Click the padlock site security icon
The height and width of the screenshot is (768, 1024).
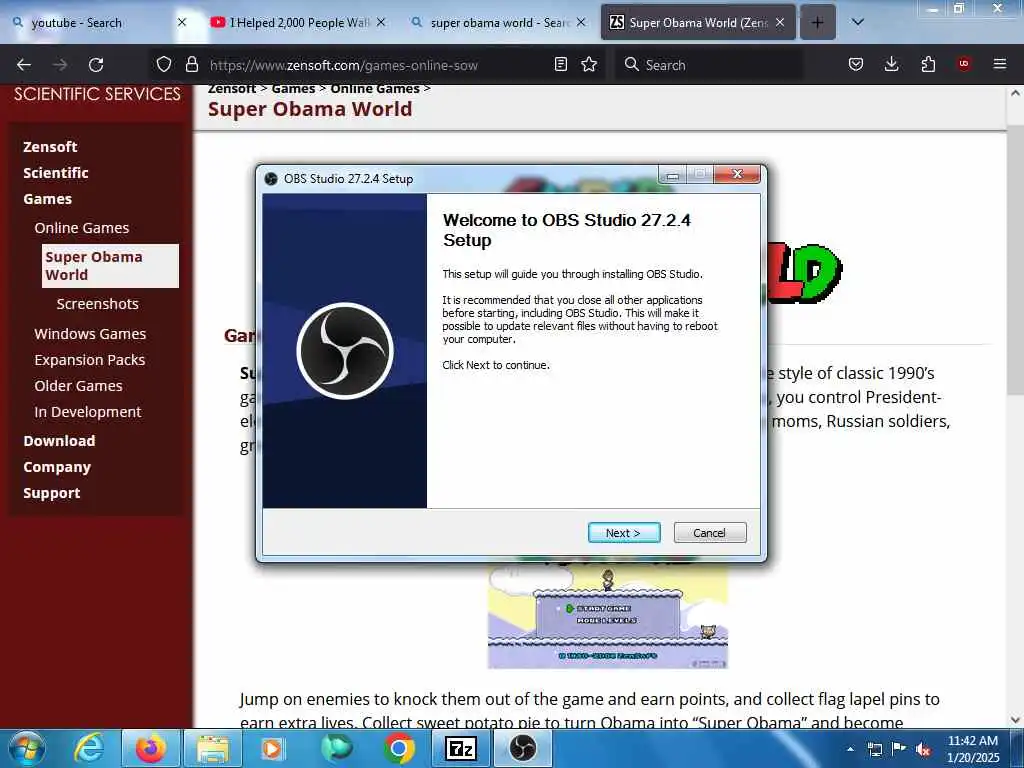point(192,64)
